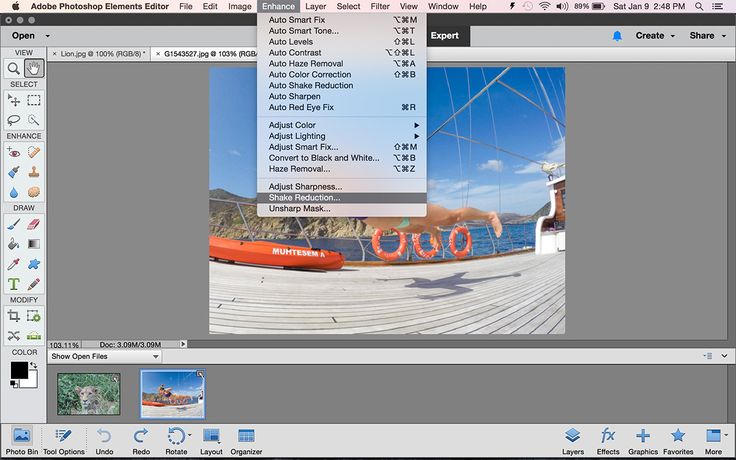This screenshot has width=736, height=460.
Task: Expand the Adjust Lighting submenu
Action: click(342, 136)
